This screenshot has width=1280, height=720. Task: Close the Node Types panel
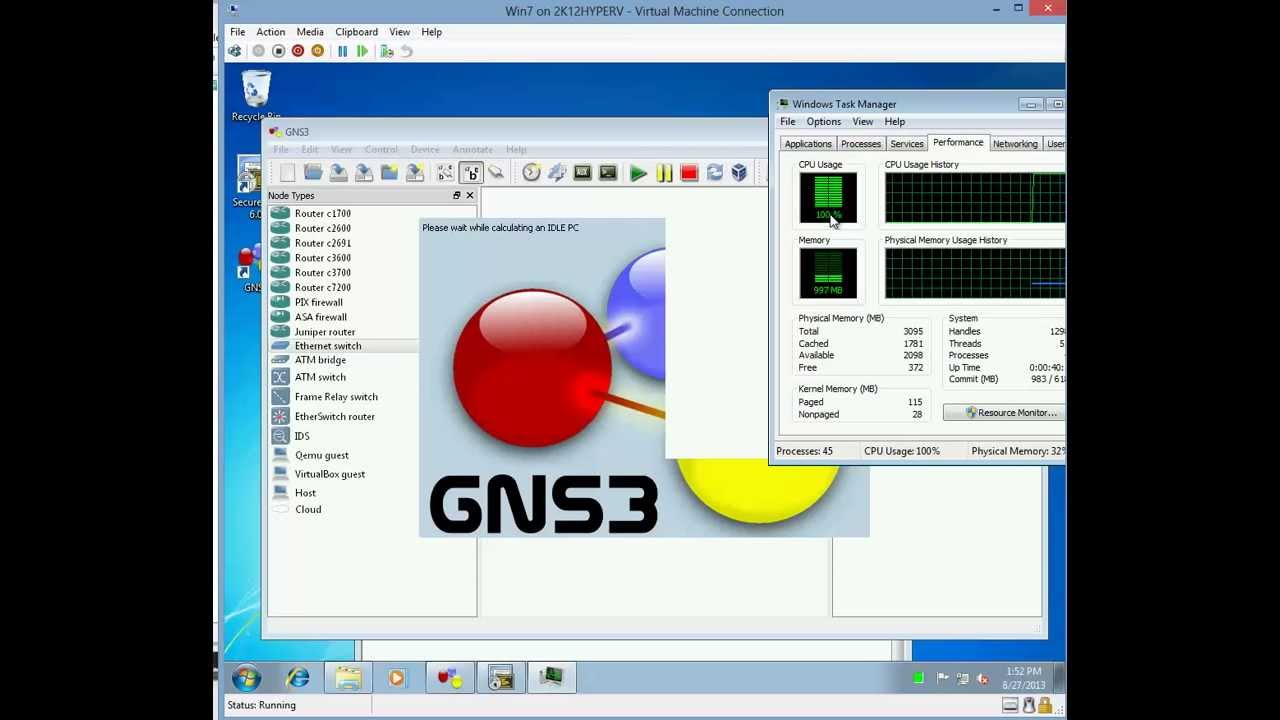click(470, 195)
